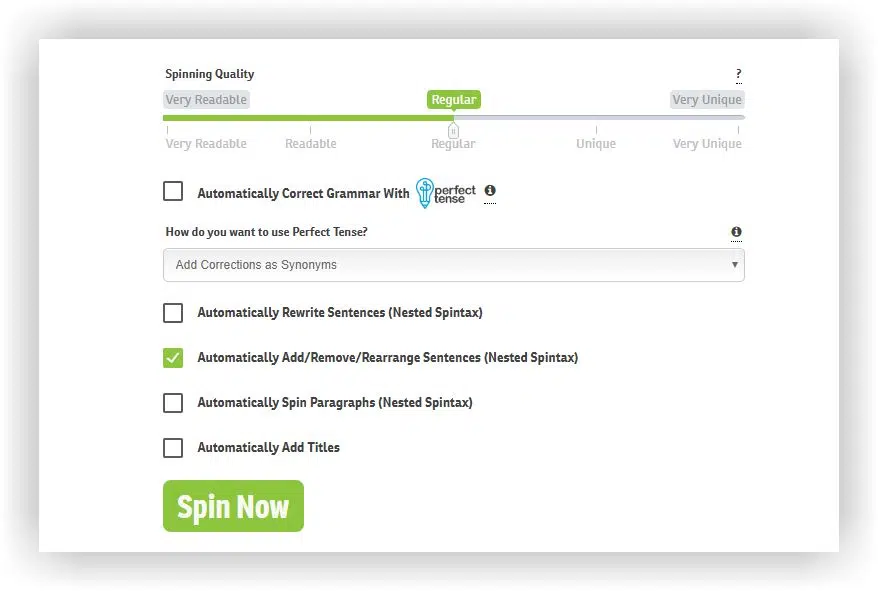
Task: Enable Automatically Add Titles checkbox
Action: [x=173, y=448]
